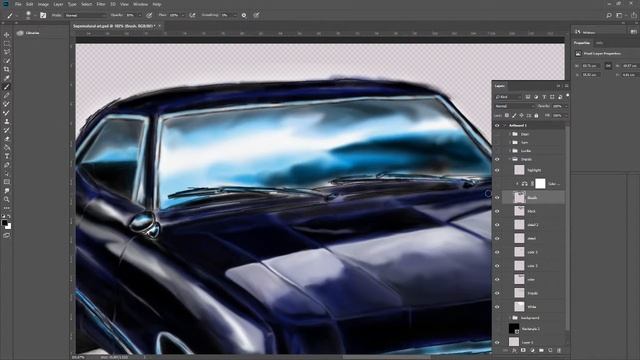Click the foreground color swatch
Image resolution: width=640 pixels, height=360 pixels.
pos(4,223)
